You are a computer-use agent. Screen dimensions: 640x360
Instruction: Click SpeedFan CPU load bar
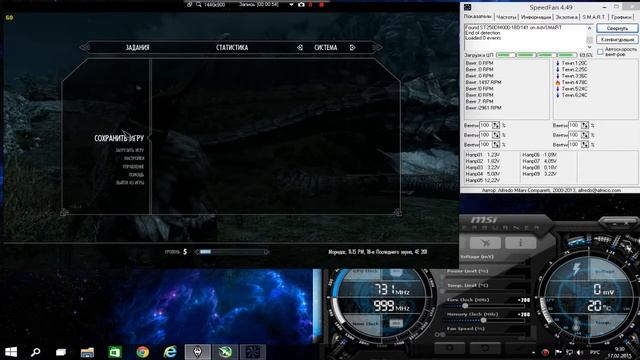pyautogui.click(x=536, y=55)
